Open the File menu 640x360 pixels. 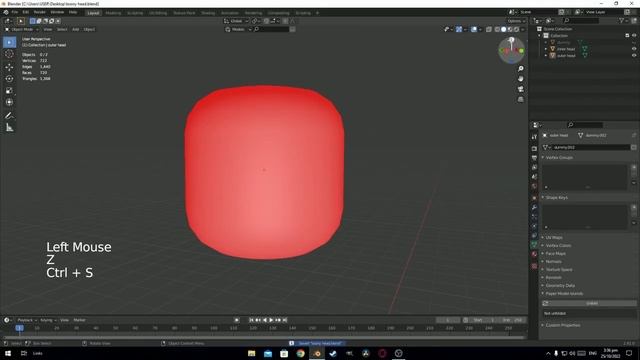pos(15,13)
